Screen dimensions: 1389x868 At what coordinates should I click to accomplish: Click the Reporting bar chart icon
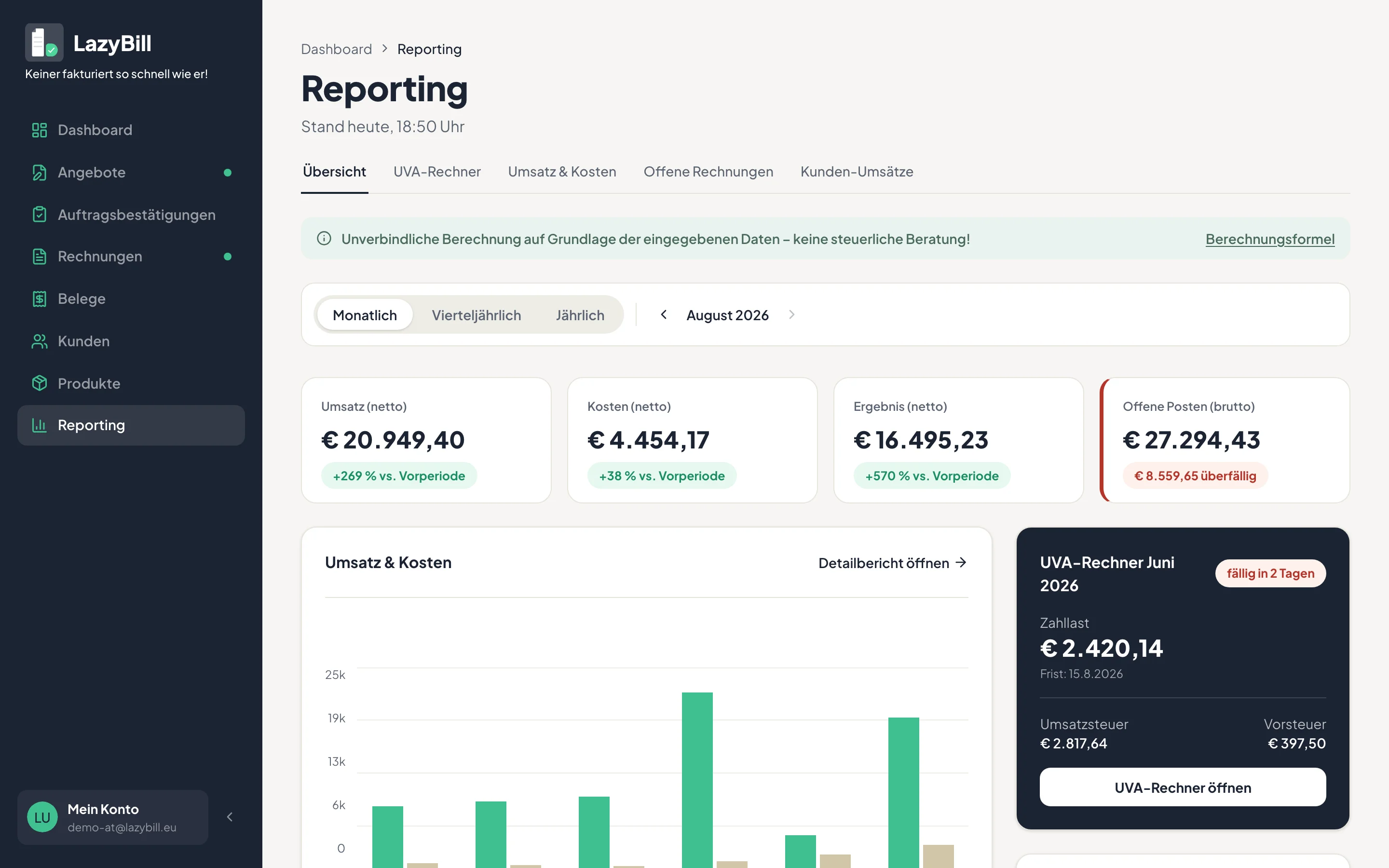pyautogui.click(x=39, y=425)
